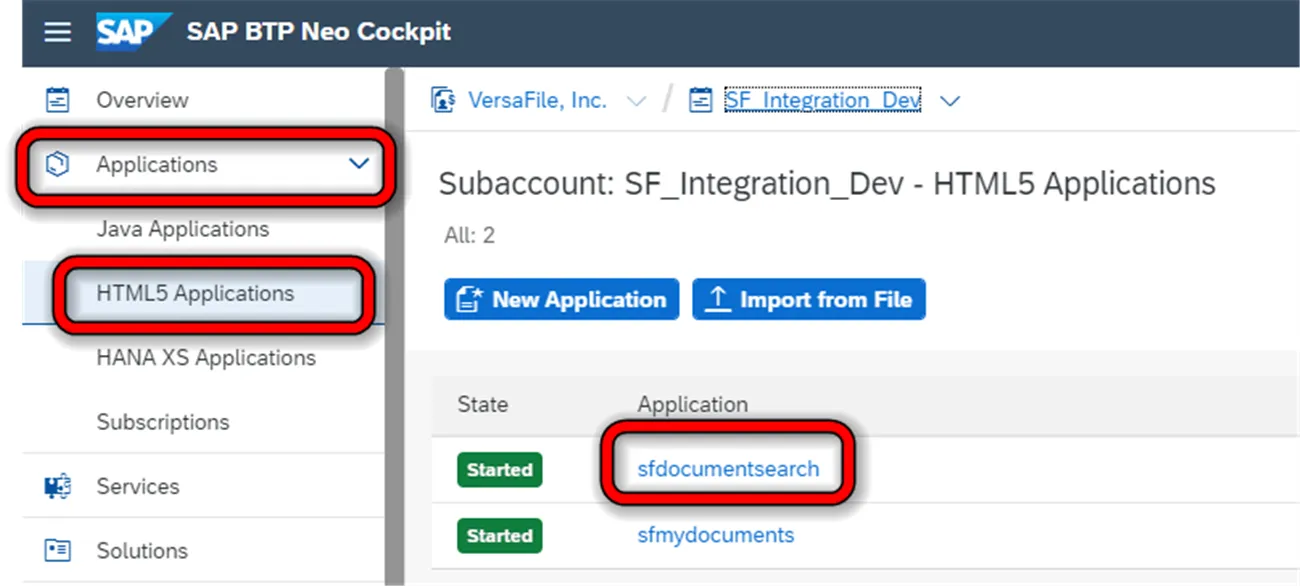Click the VersaFile global account icon
The height and width of the screenshot is (586, 1300).
pos(443,100)
